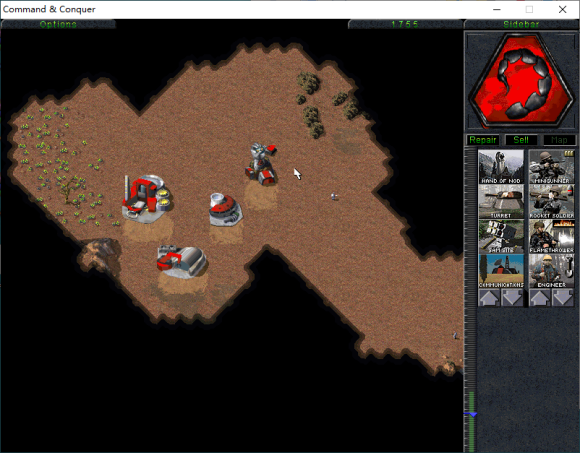Toggle Repair mode
This screenshot has width=580, height=453.
(482, 140)
